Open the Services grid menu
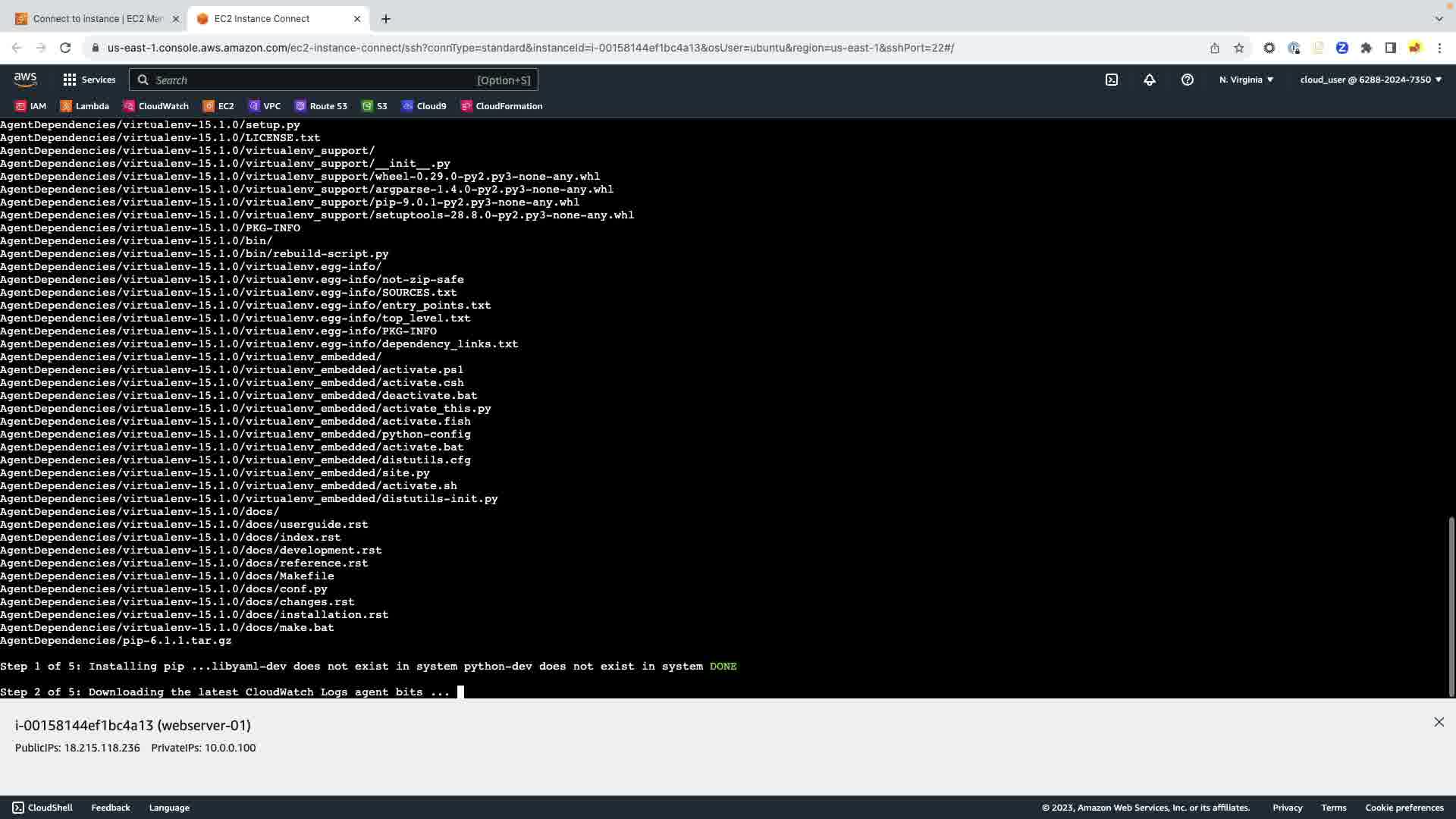The height and width of the screenshot is (819, 1456). 89,80
